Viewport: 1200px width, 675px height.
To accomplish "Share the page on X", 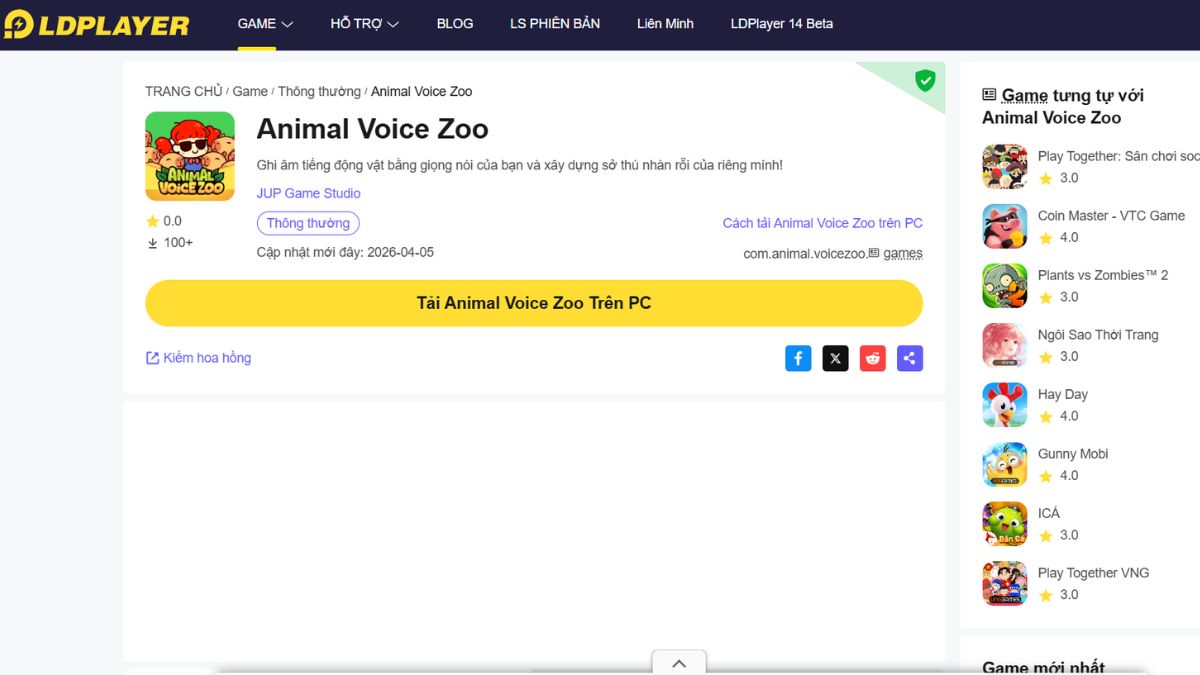I will (835, 358).
